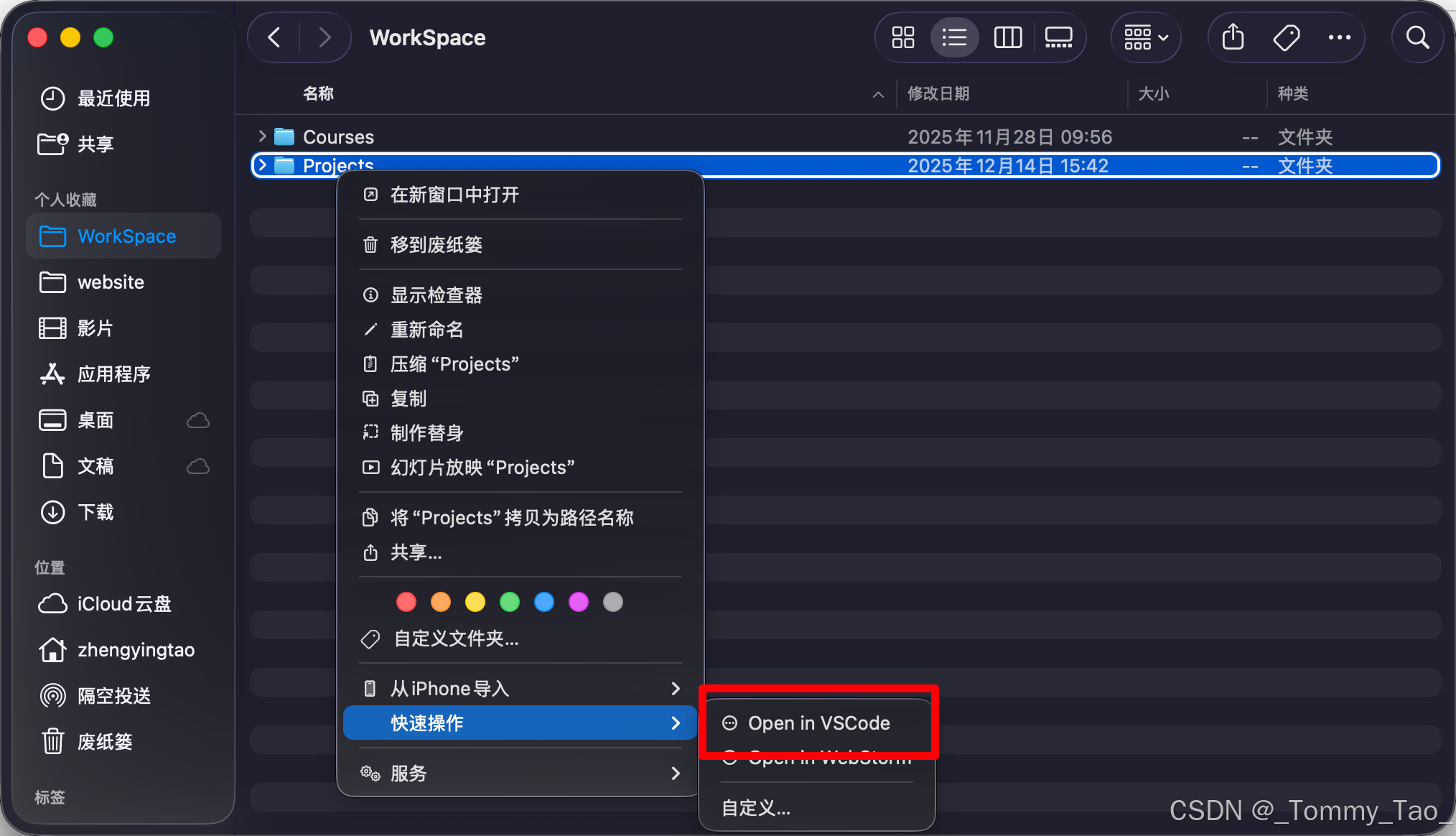This screenshot has width=1456, height=836.
Task: Click the tag toolbar icon
Action: (1286, 37)
